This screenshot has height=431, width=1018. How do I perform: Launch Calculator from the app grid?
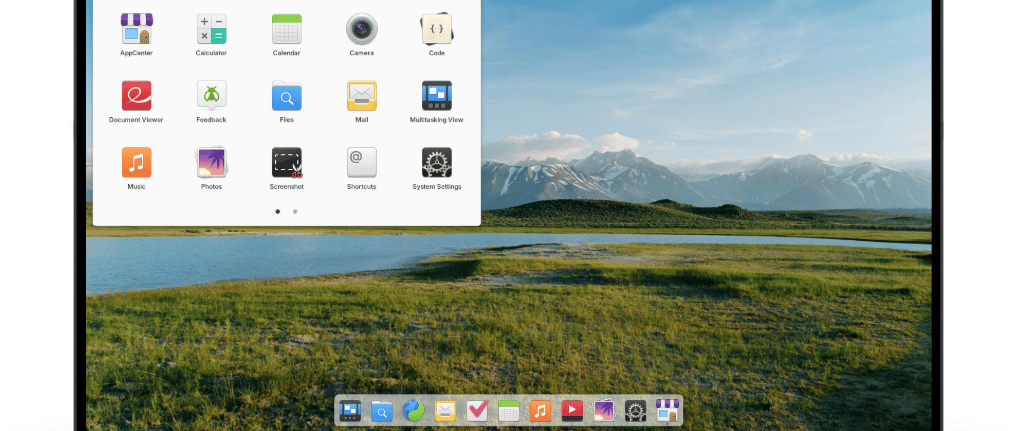[212, 29]
